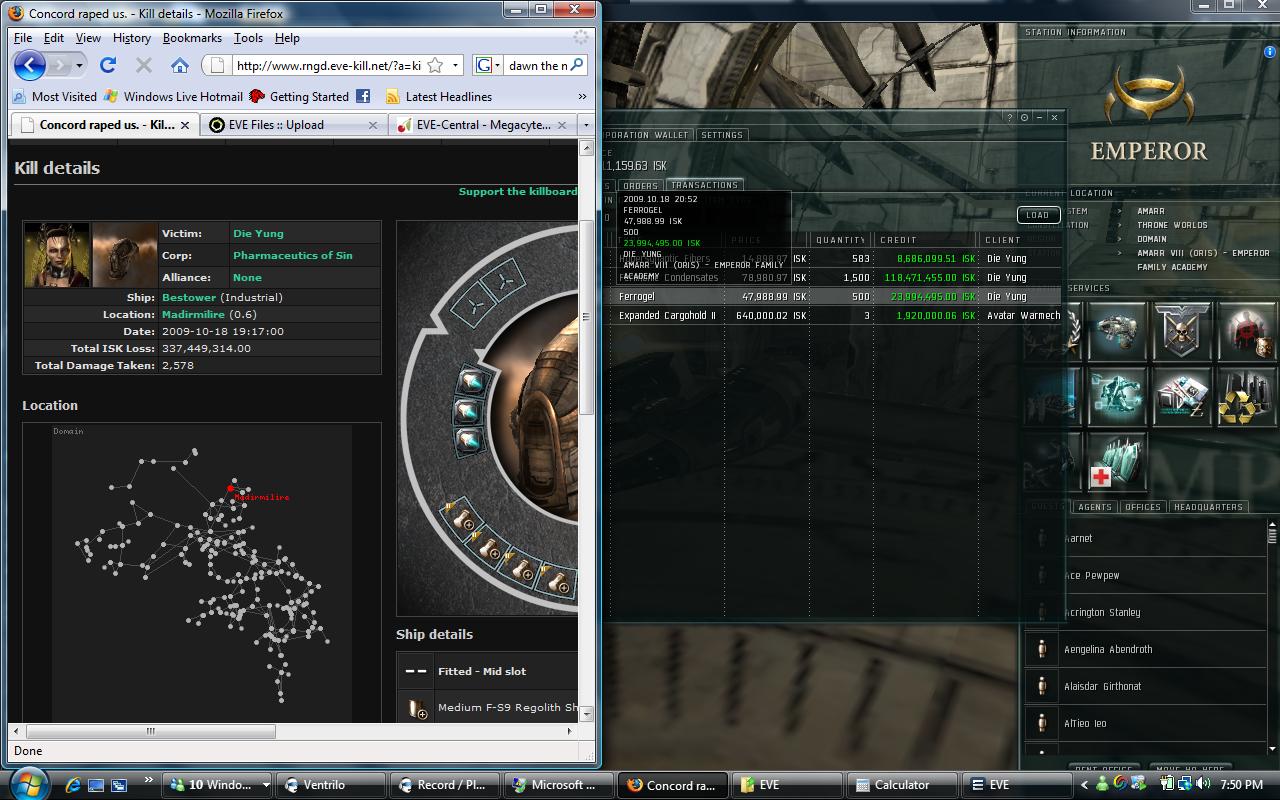Click Alaisdar Girthonat's guest icon
1280x800 pixels.
click(1042, 687)
